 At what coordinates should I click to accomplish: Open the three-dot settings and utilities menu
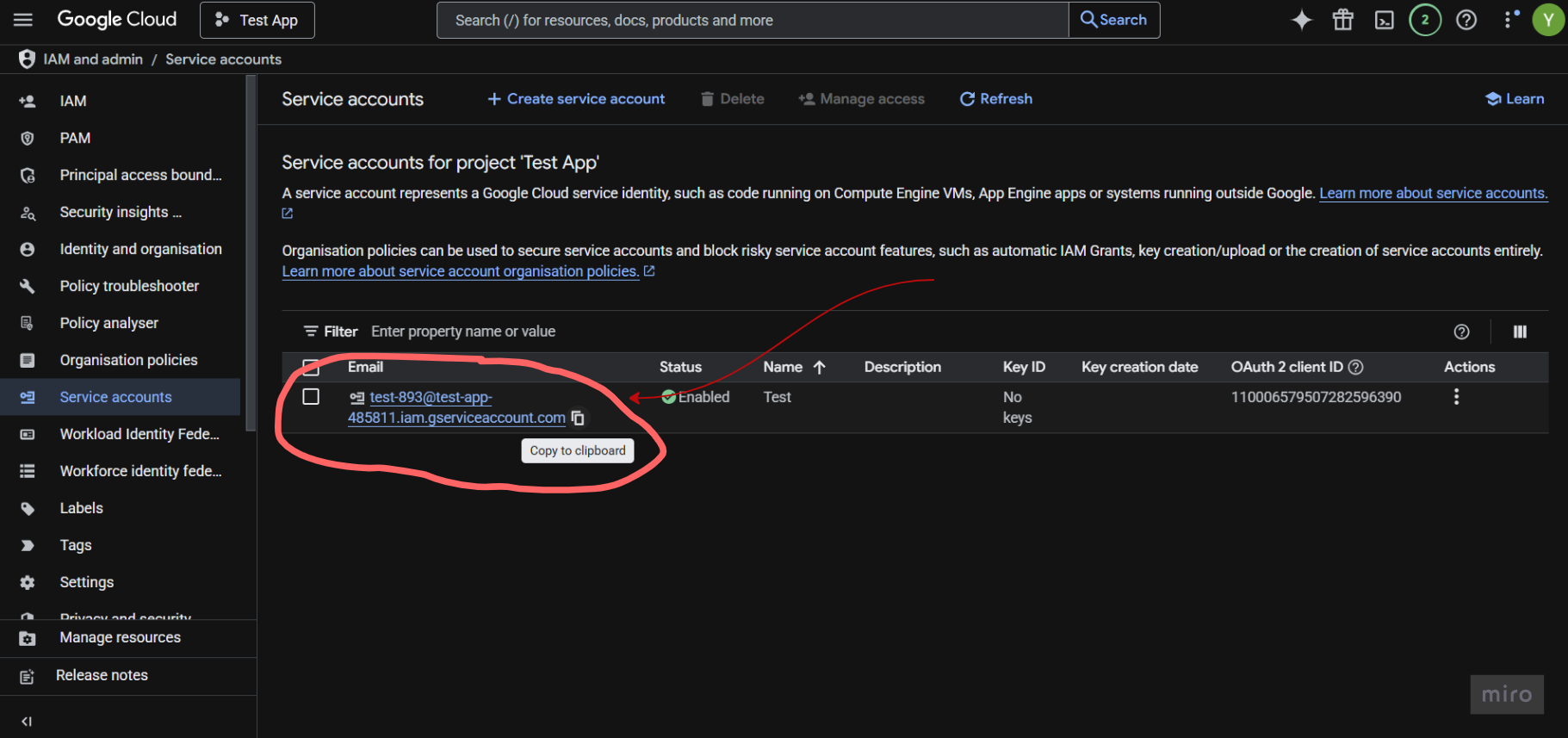[x=1509, y=20]
